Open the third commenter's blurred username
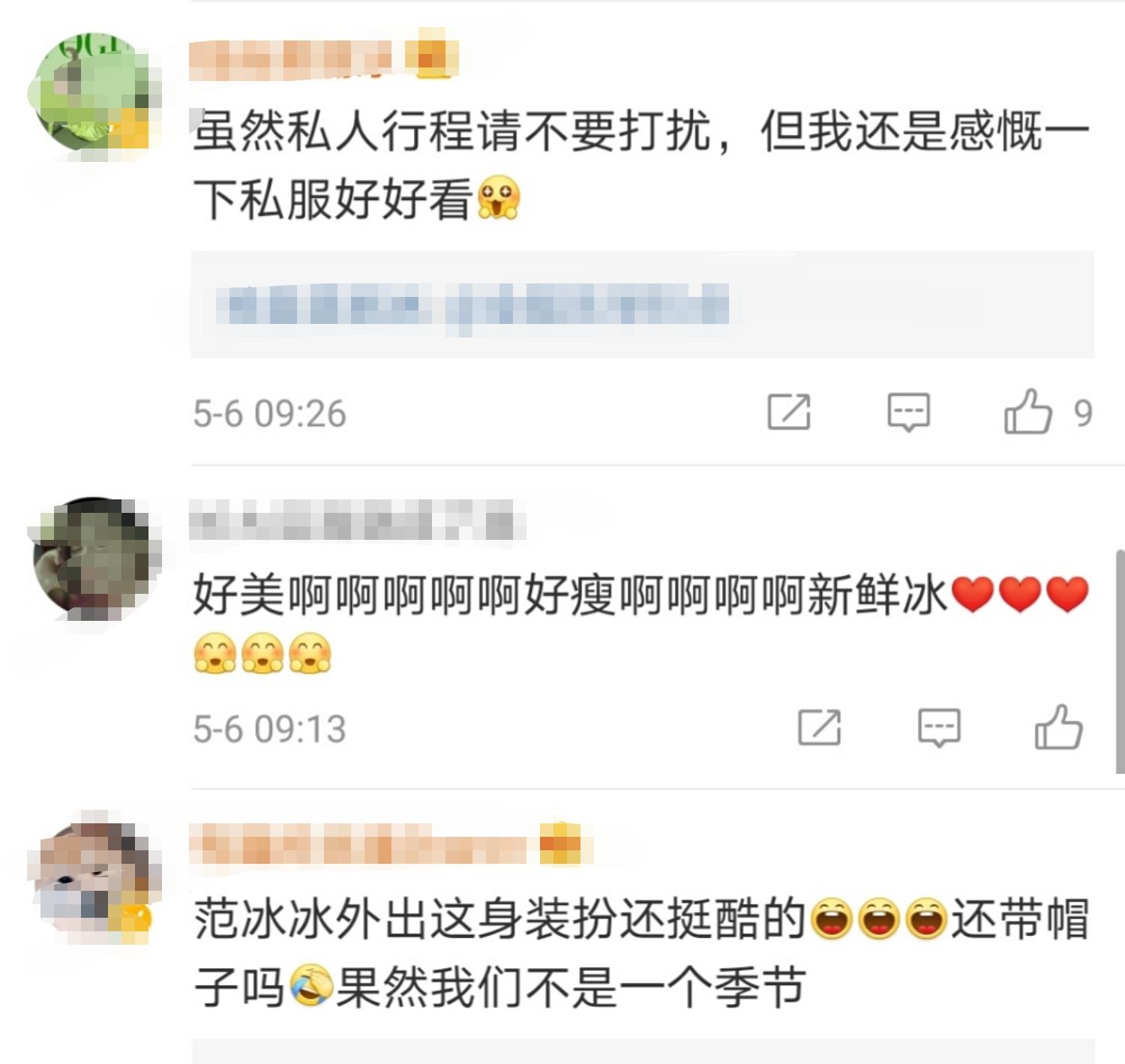1125x1064 pixels. point(358,844)
